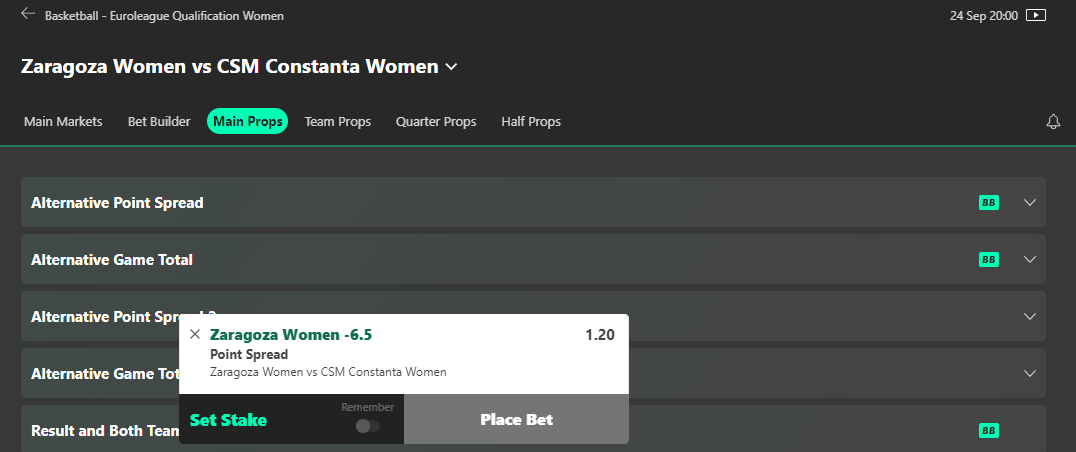The height and width of the screenshot is (452, 1076).
Task: Click BB badge on Alternative Game Total
Action: pos(989,260)
